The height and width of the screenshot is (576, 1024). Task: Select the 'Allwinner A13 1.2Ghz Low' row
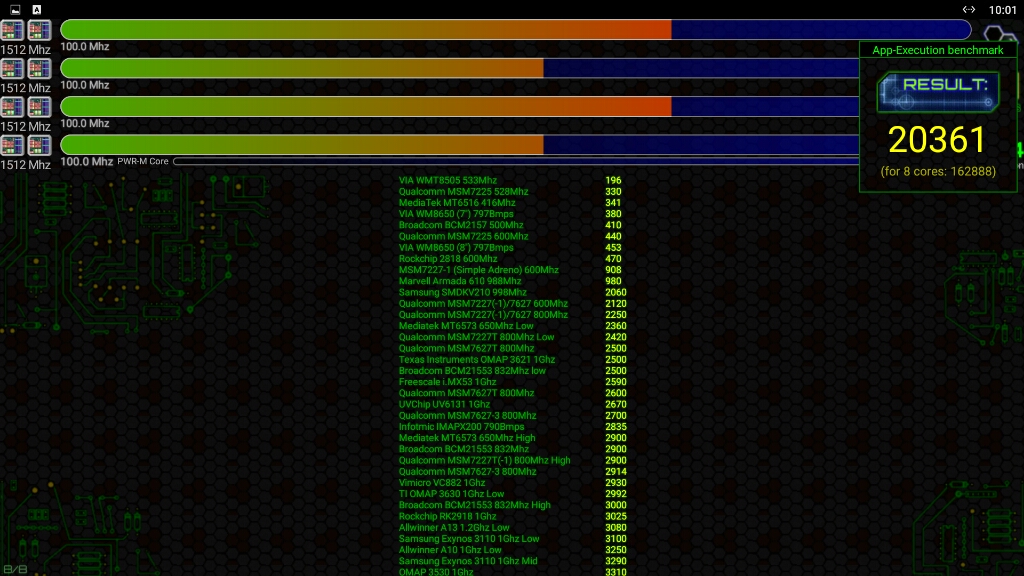[513, 527]
